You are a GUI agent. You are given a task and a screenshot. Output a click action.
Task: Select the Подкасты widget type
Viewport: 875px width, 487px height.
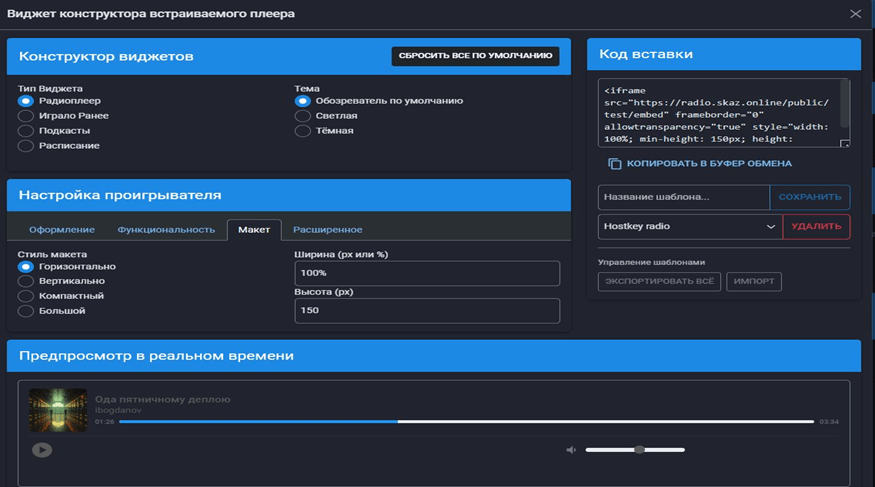pyautogui.click(x=26, y=130)
